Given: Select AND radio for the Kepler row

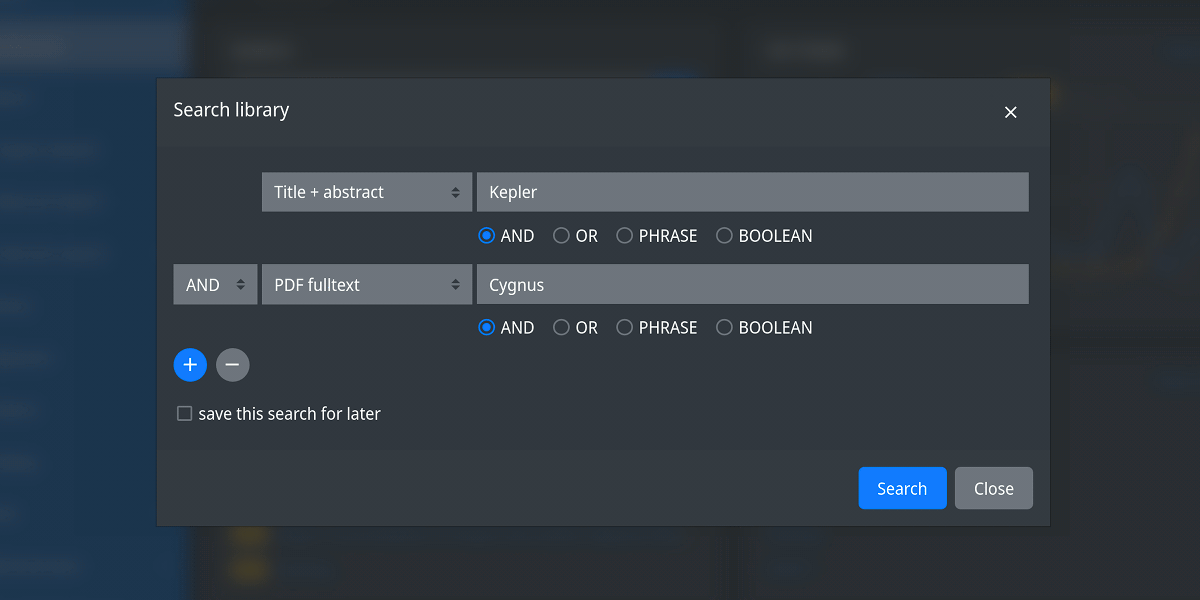Looking at the screenshot, I should [487, 236].
